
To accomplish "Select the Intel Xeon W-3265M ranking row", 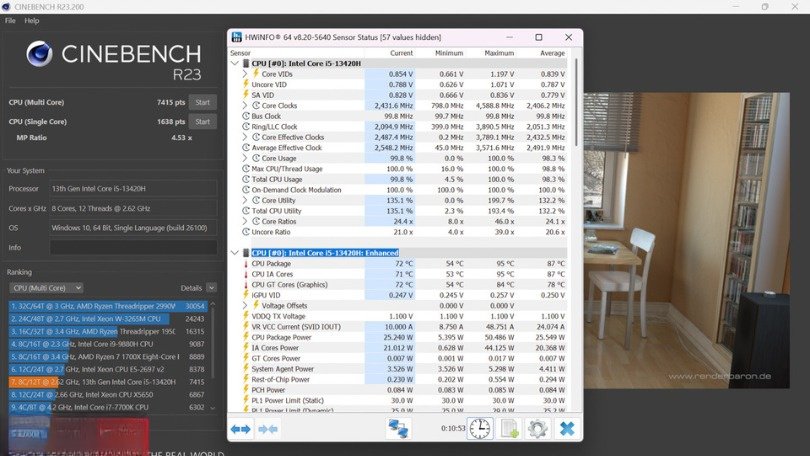I will [x=108, y=319].
